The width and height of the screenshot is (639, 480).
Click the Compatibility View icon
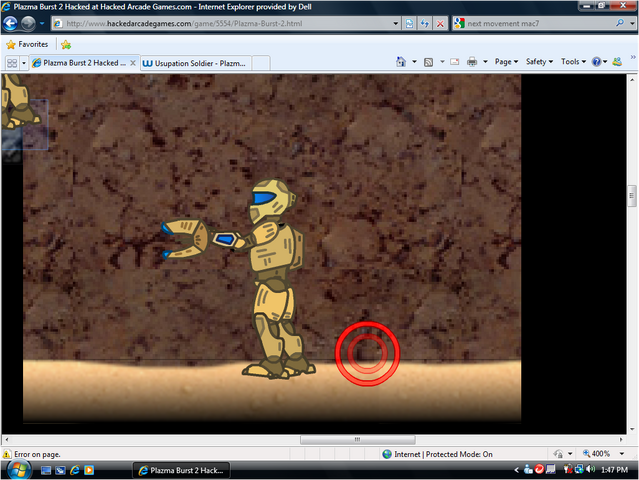tap(410, 24)
